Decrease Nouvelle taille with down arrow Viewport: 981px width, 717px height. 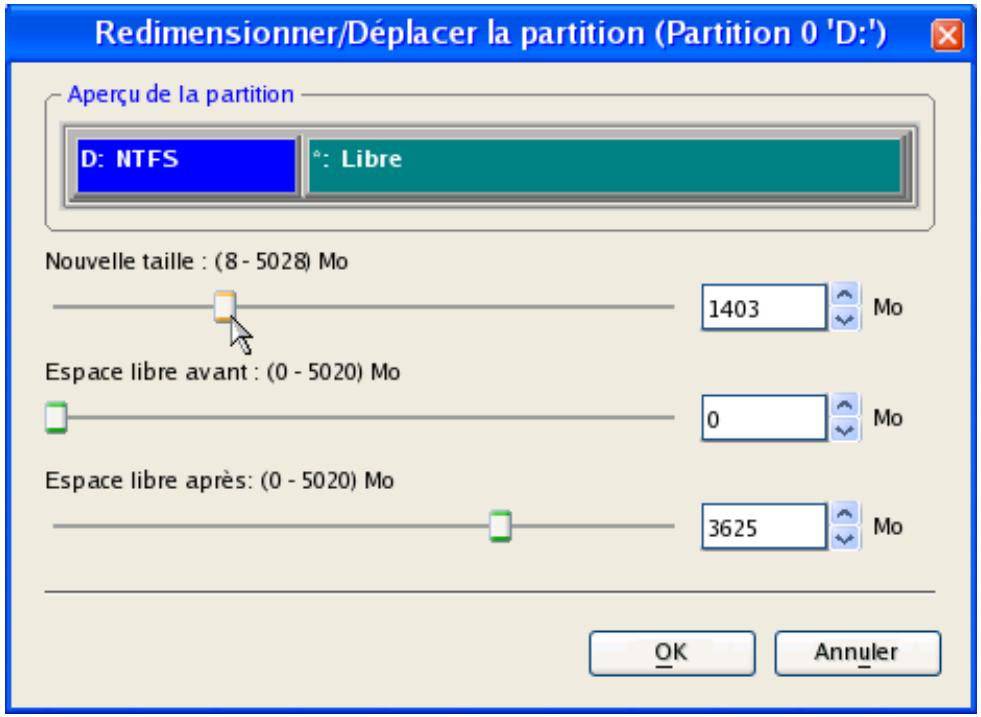845,319
